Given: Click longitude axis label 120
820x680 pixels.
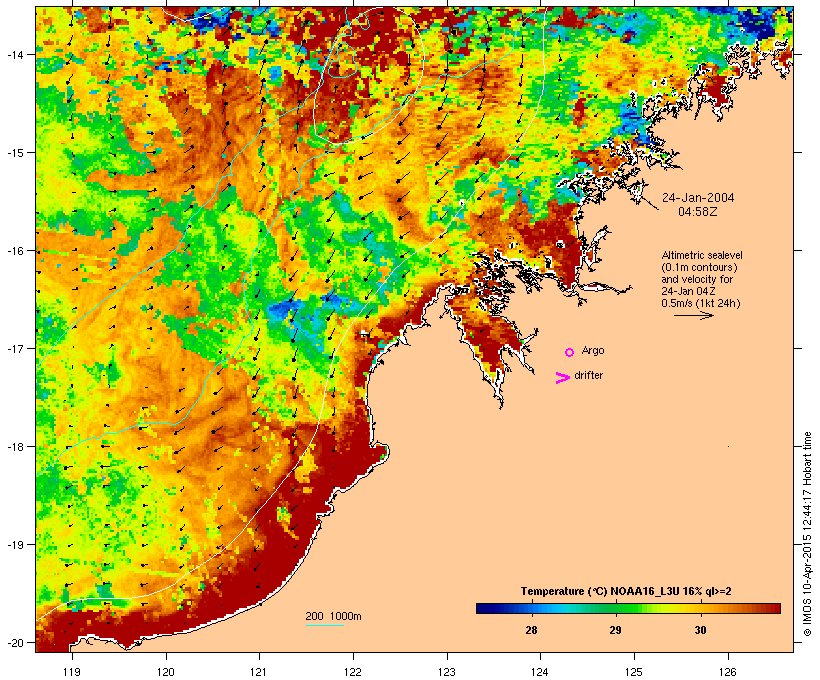Looking at the screenshot, I should point(166,671).
